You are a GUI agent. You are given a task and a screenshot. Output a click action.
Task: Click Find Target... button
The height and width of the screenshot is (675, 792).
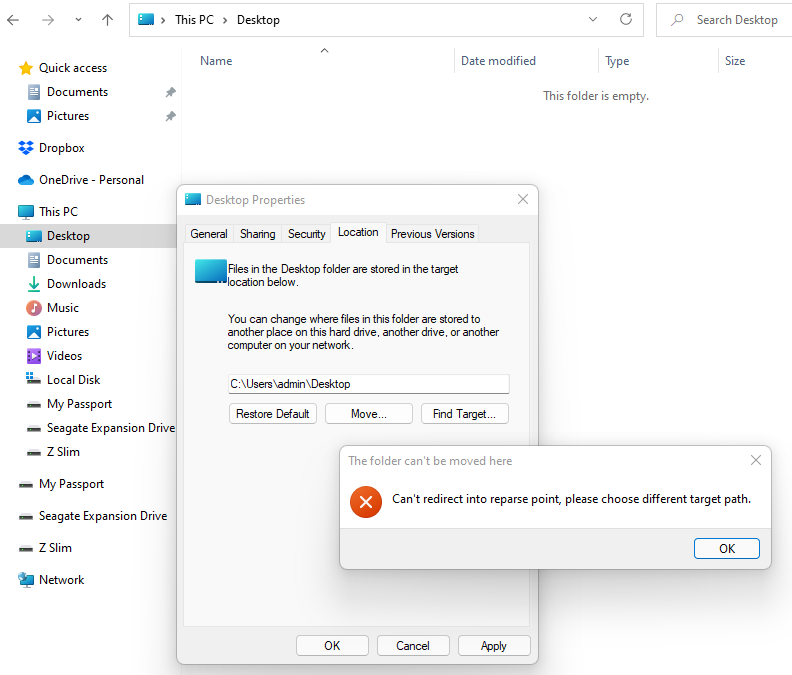pyautogui.click(x=465, y=414)
